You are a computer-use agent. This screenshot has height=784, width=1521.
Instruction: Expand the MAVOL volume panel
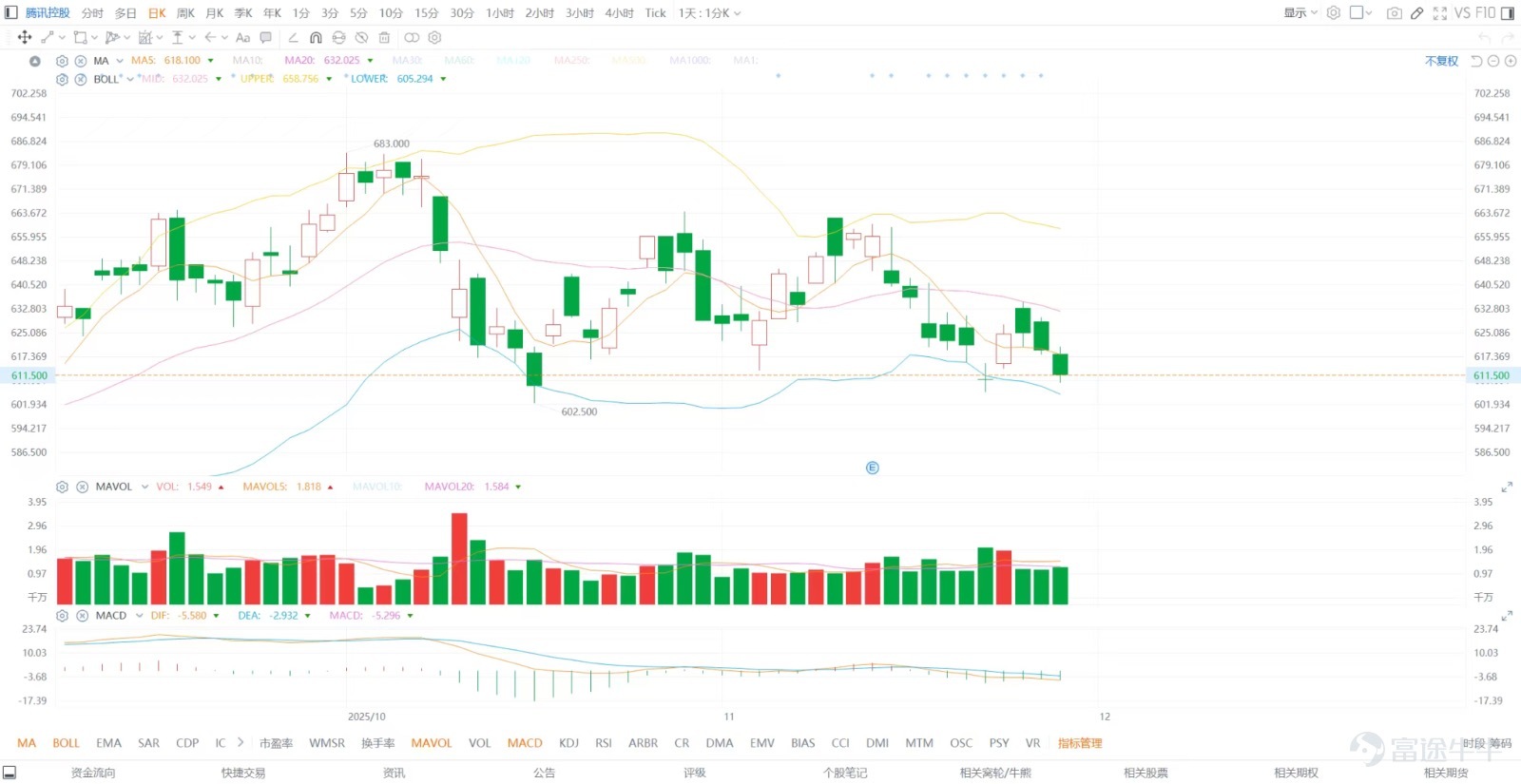pyautogui.click(x=1507, y=488)
